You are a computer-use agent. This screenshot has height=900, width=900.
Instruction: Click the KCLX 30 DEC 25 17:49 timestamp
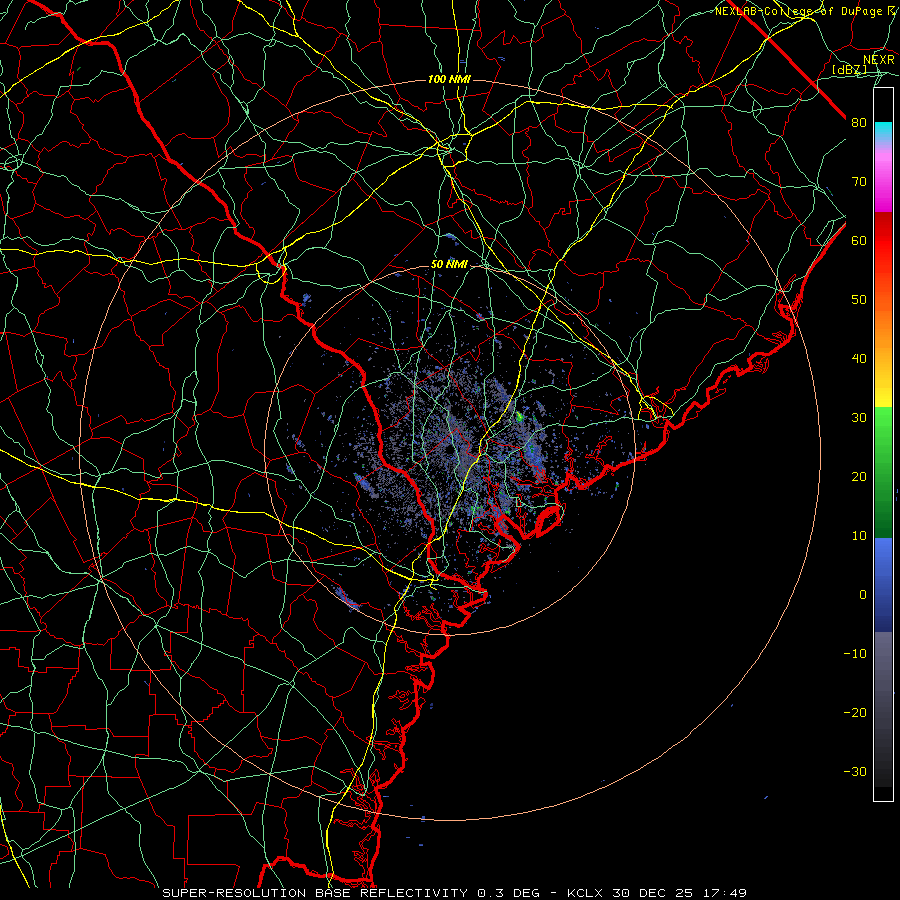[x=657, y=893]
